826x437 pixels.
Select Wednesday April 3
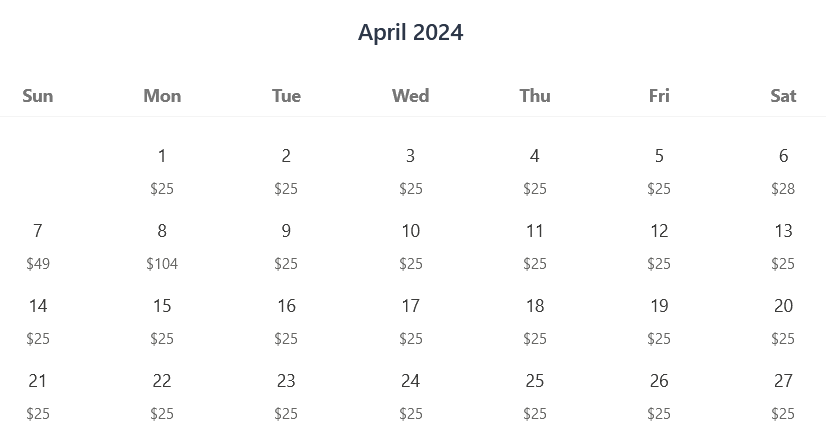pos(410,170)
